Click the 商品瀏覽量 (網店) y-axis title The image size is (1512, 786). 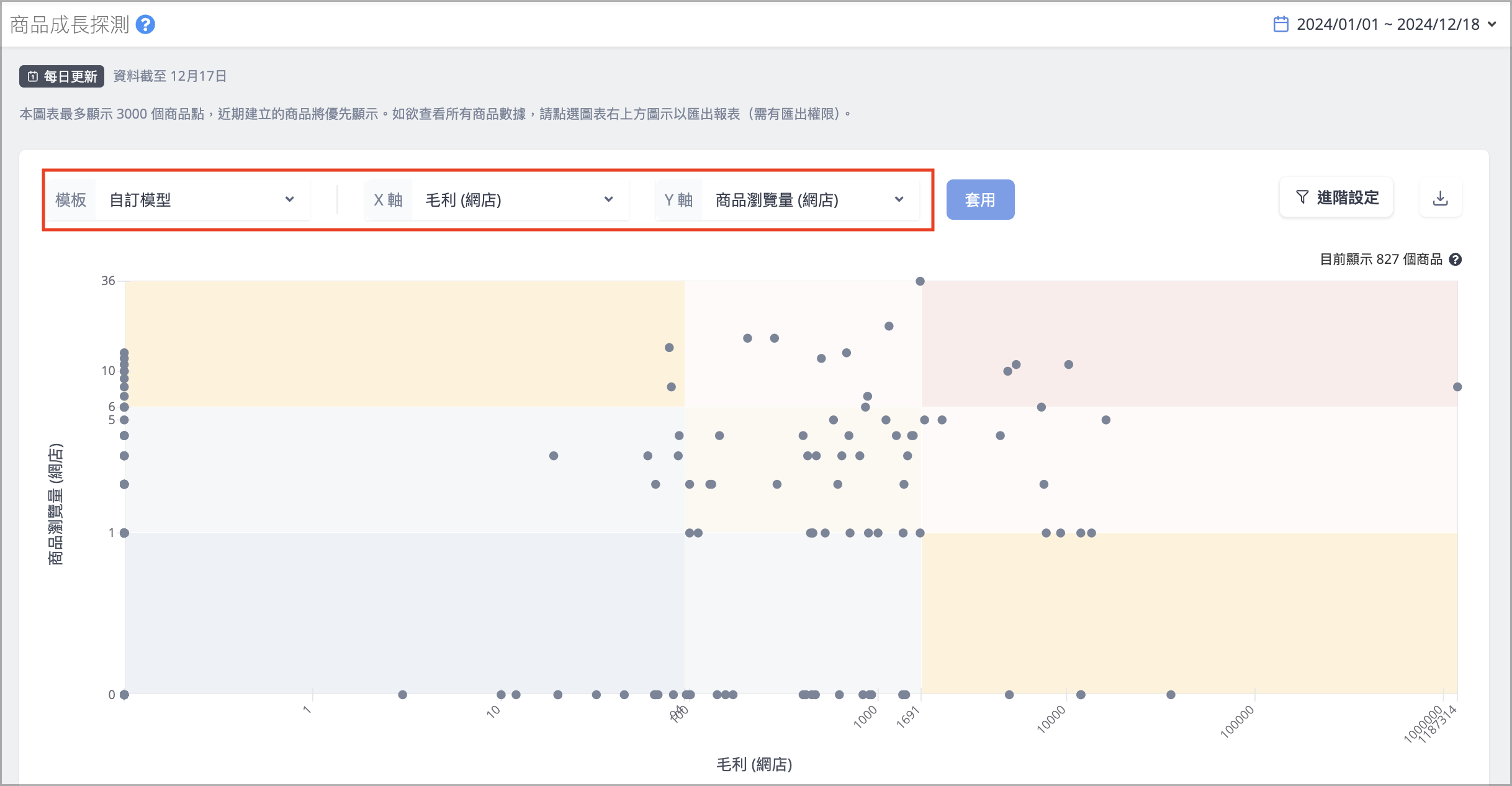55,504
